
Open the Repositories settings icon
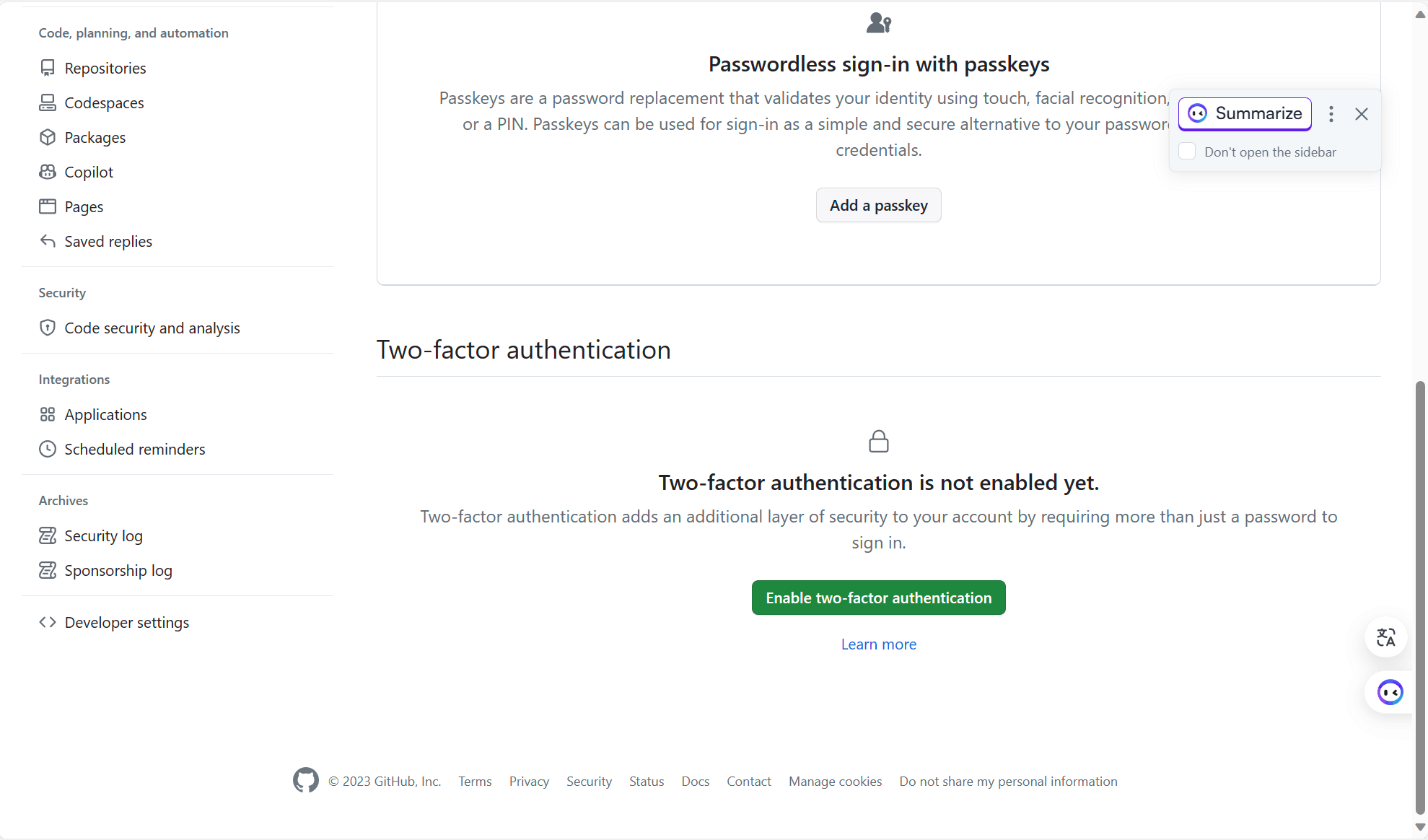click(48, 68)
